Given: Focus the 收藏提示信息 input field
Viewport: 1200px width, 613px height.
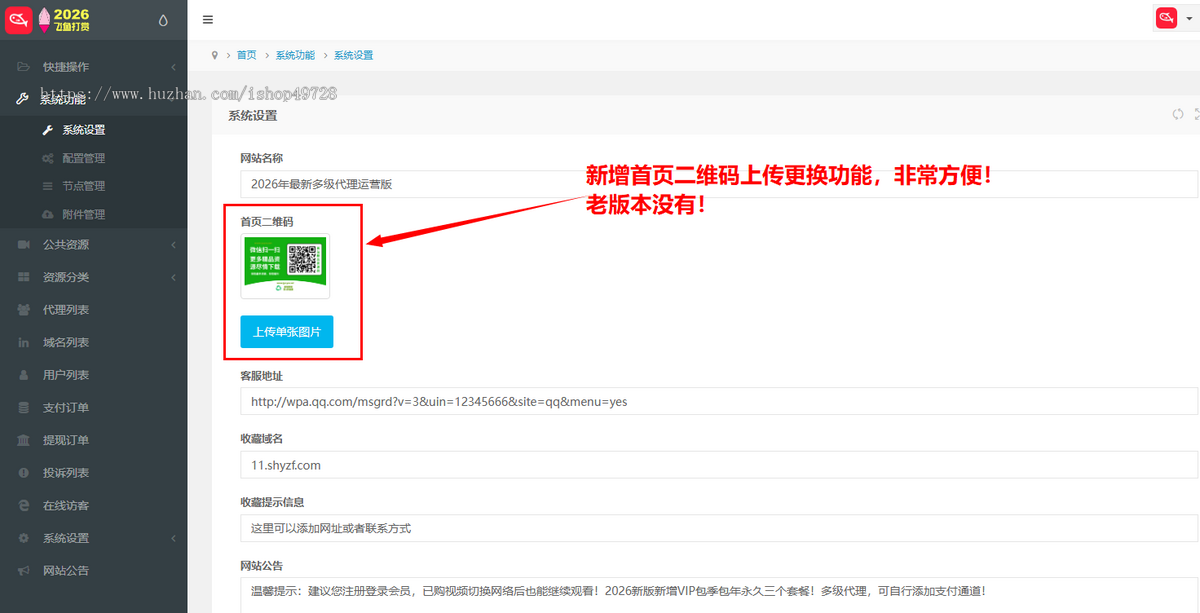Looking at the screenshot, I should (718, 528).
